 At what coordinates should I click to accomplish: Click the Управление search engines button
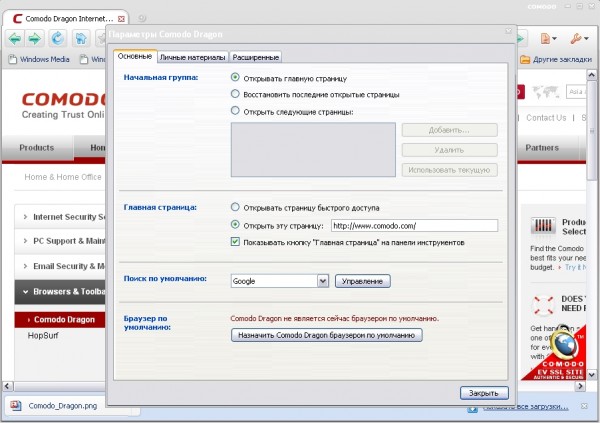[362, 281]
